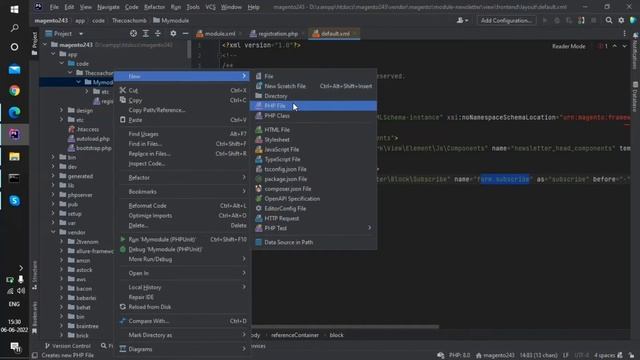This screenshot has height=360, width=640.
Task: Expand Local History submenu
Action: (x=182, y=287)
